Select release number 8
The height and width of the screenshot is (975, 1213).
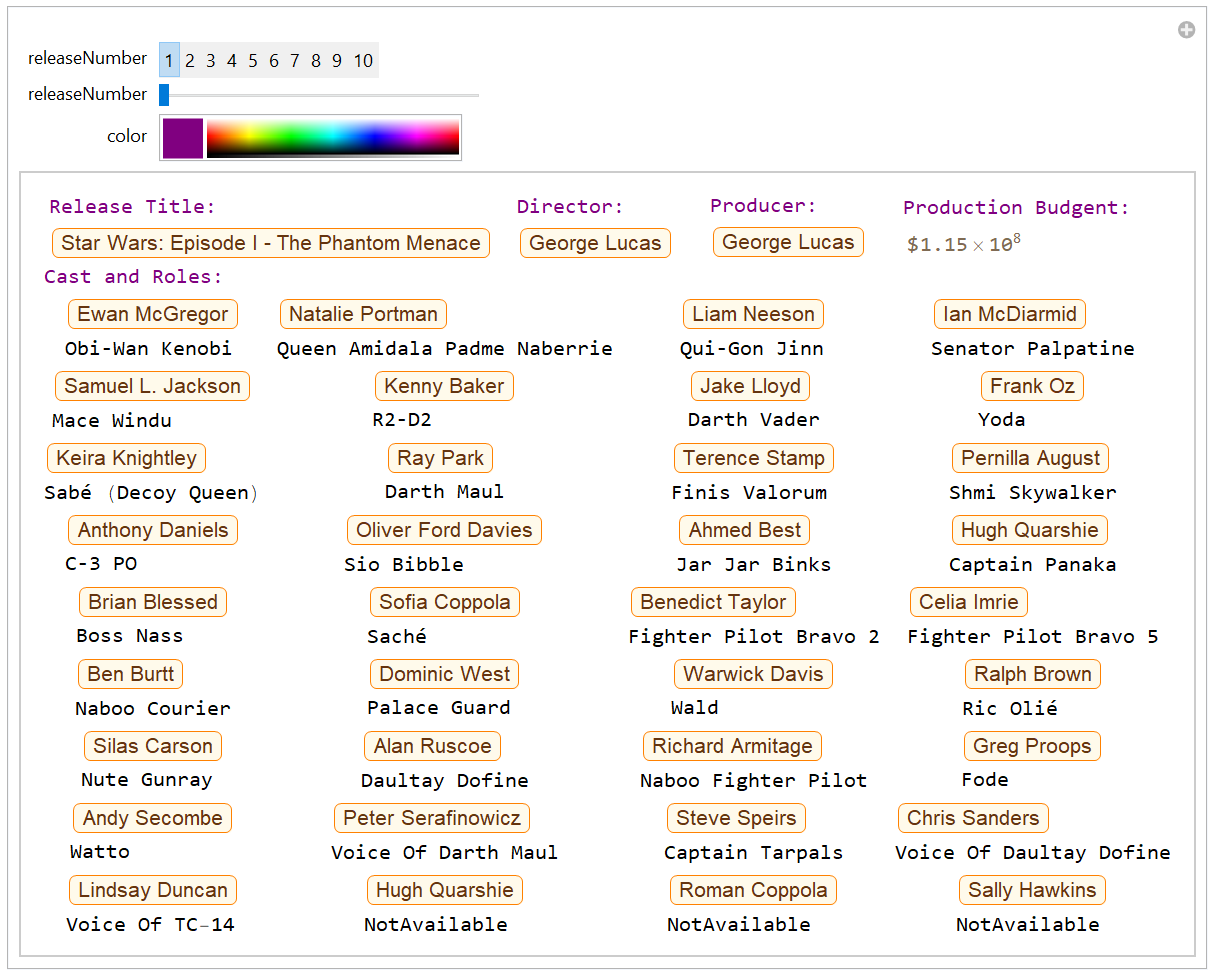(316, 60)
